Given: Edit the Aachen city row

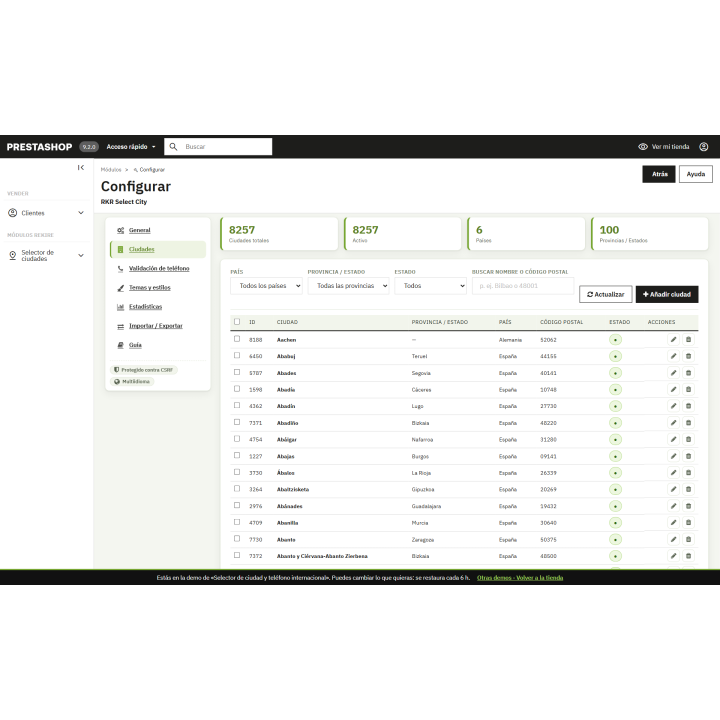Looking at the screenshot, I should point(673,340).
